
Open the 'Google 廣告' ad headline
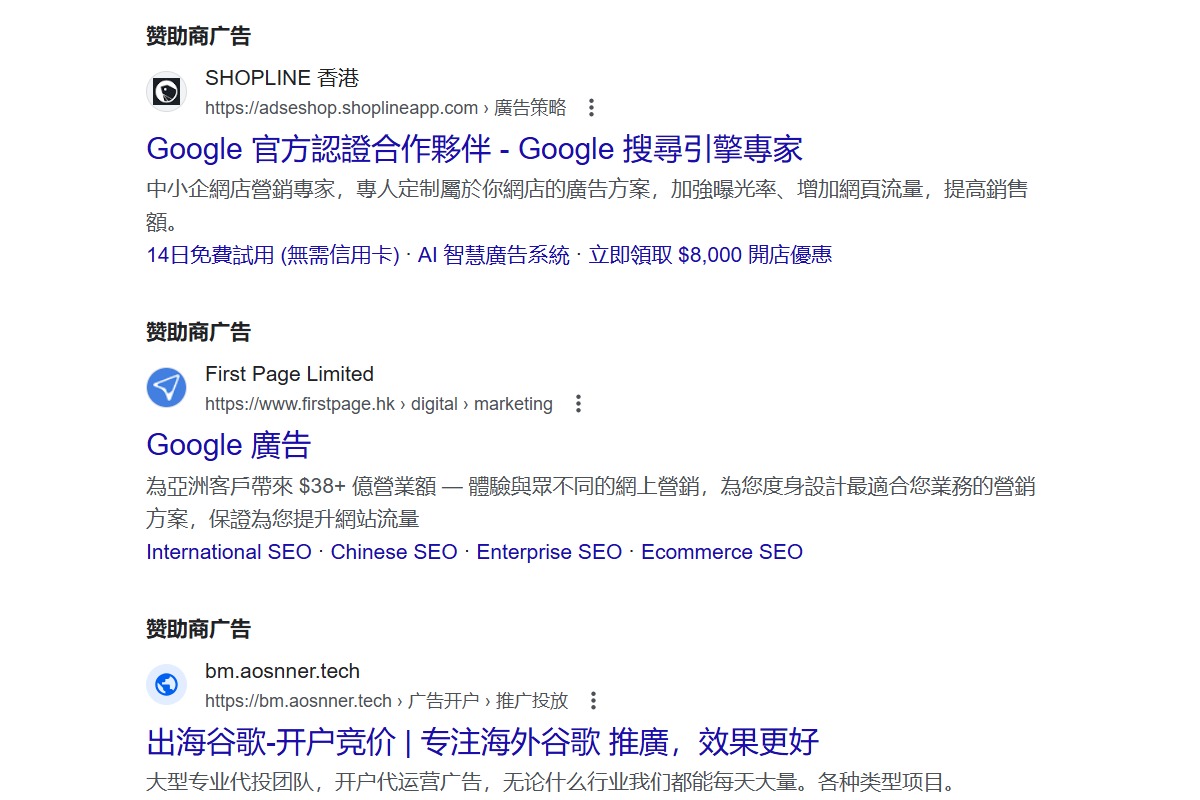229,445
